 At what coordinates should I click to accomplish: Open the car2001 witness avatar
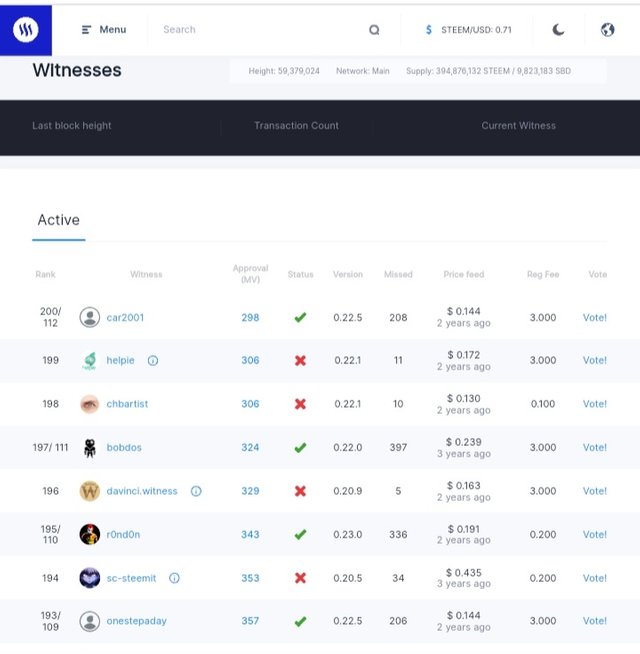coord(90,317)
